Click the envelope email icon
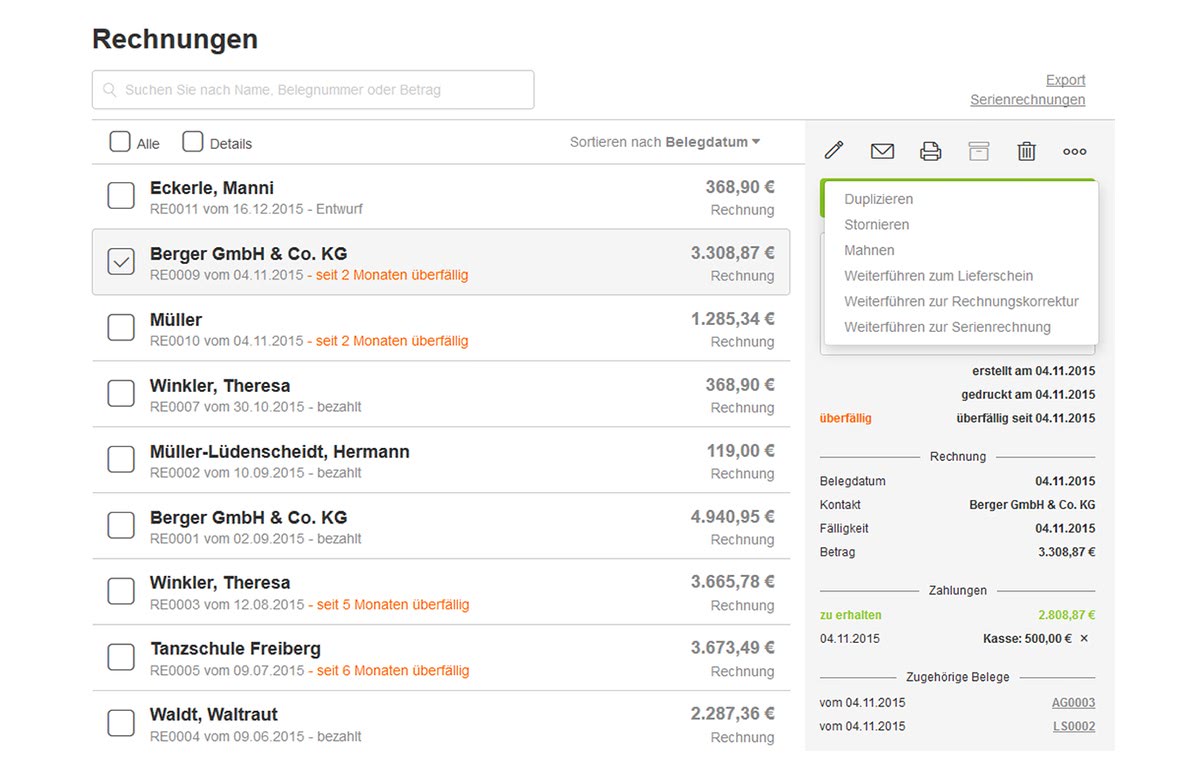 click(x=882, y=151)
